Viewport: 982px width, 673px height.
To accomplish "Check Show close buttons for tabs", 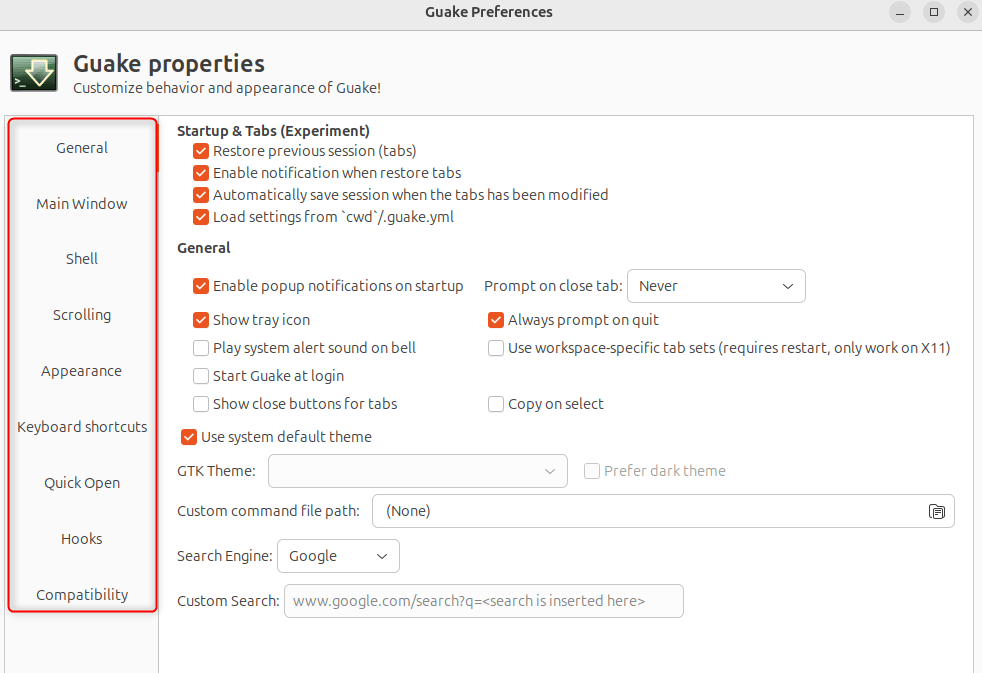I will pyautogui.click(x=201, y=404).
